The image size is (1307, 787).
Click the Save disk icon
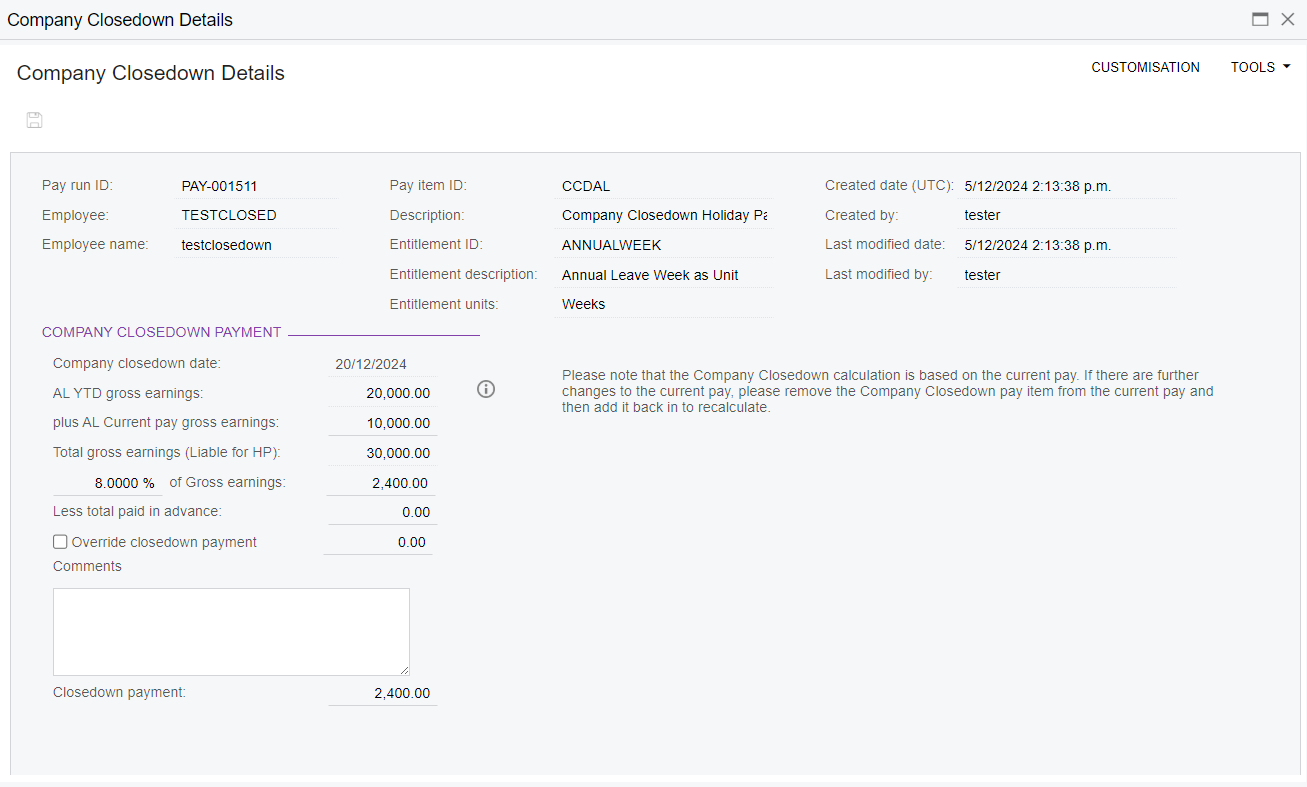point(34,121)
